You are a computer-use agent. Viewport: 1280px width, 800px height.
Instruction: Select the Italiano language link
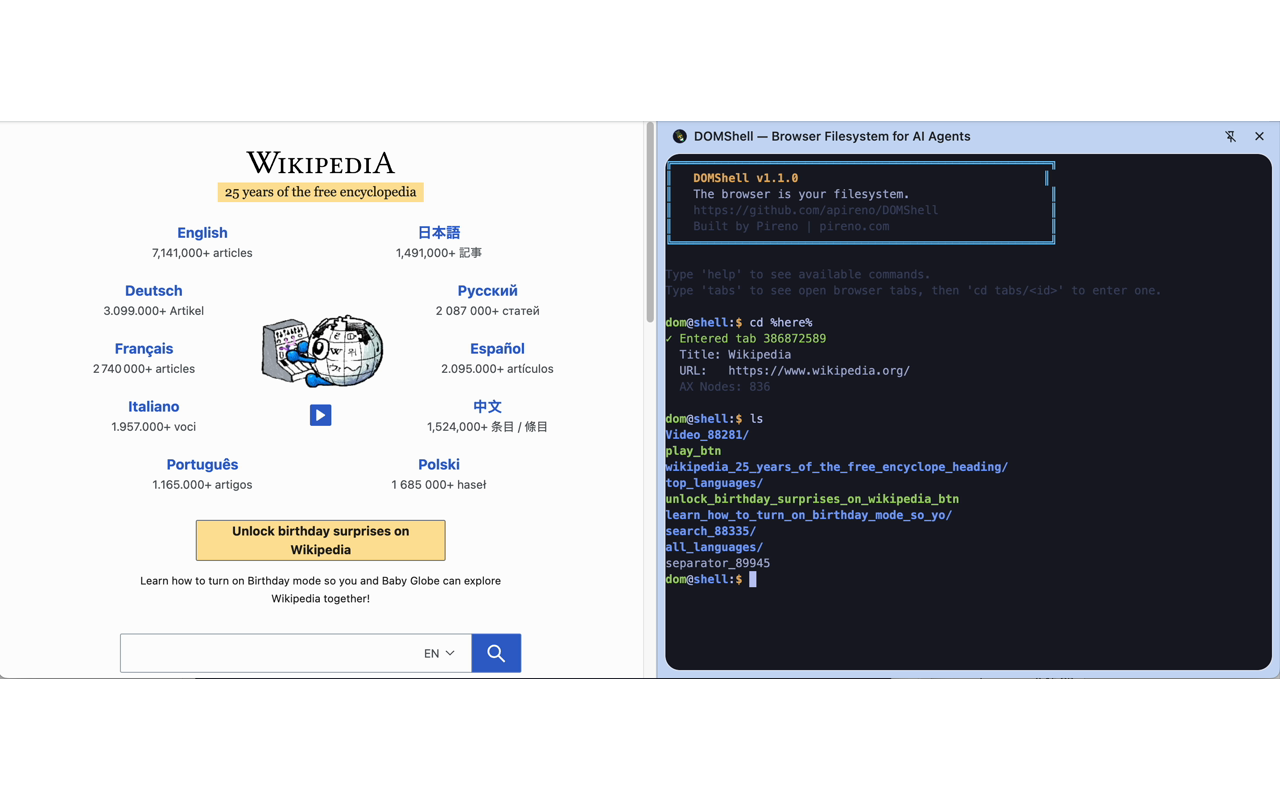pyautogui.click(x=153, y=407)
